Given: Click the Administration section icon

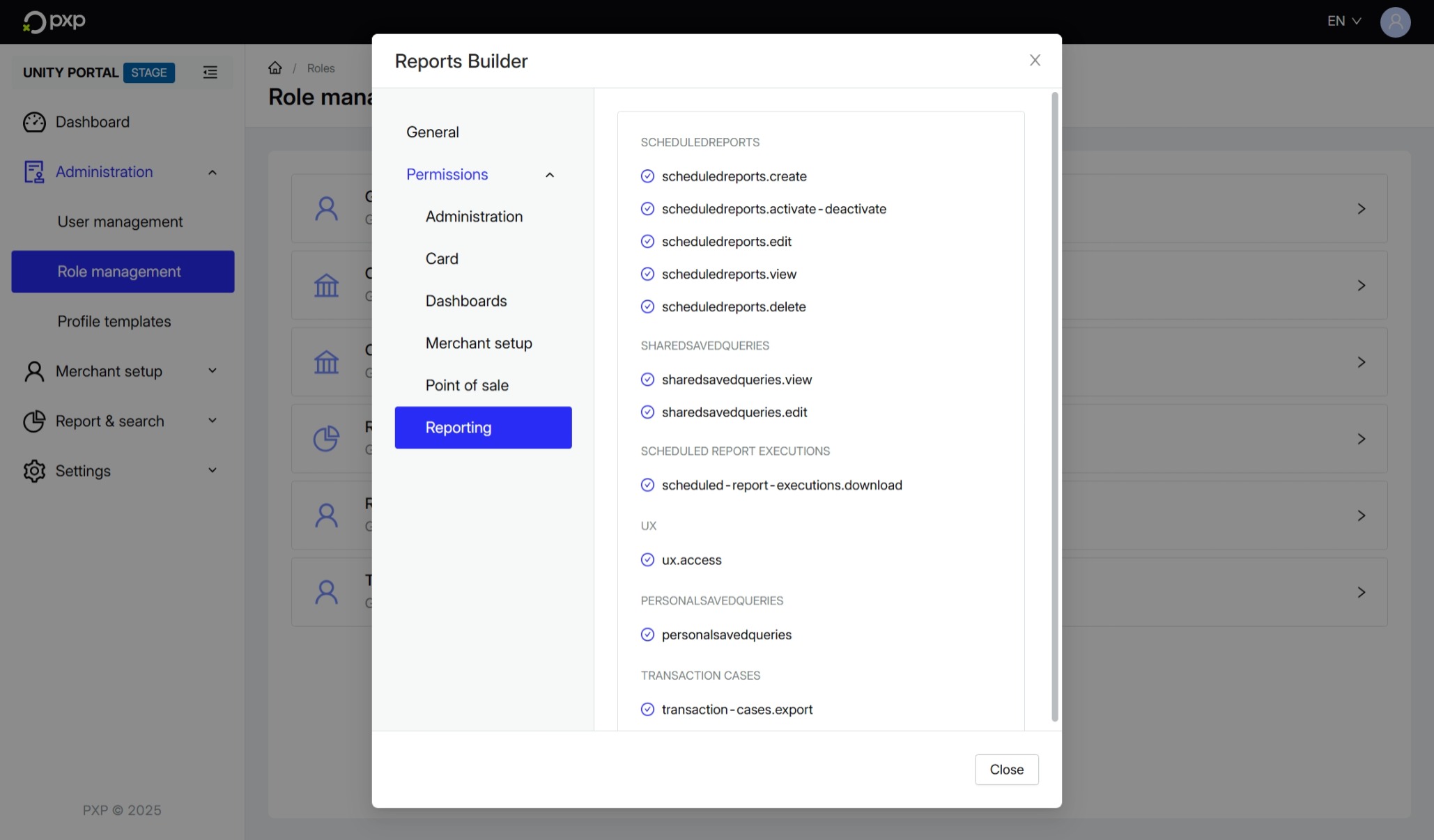Looking at the screenshot, I should coord(34,172).
